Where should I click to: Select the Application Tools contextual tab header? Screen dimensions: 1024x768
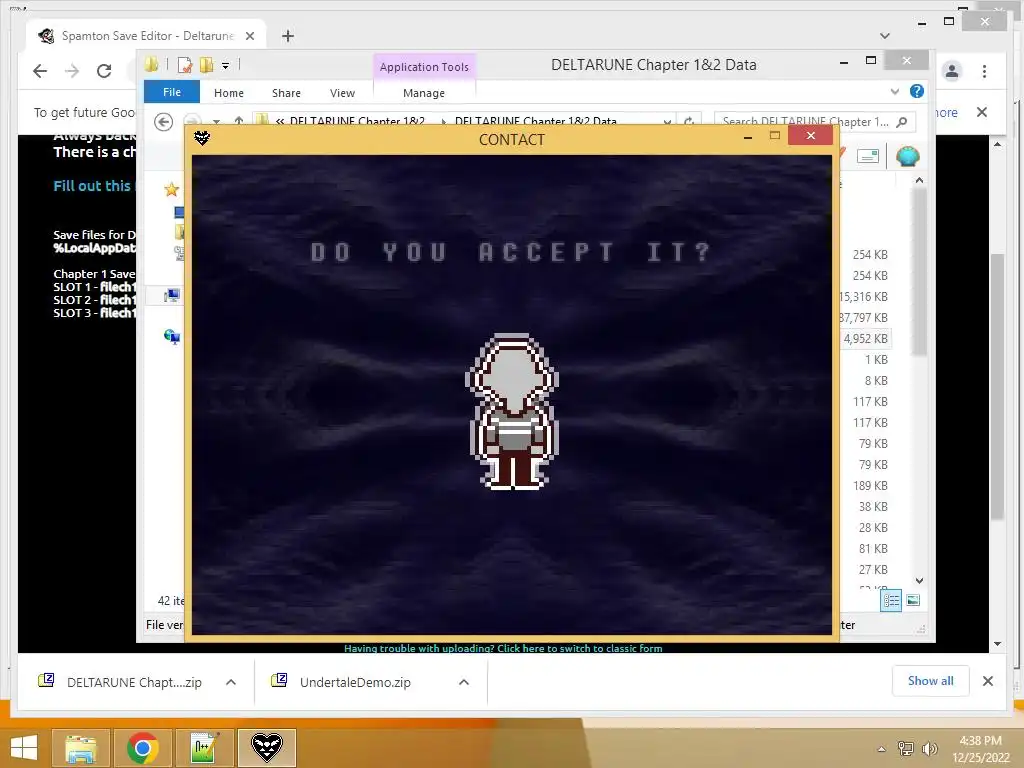tap(424, 67)
